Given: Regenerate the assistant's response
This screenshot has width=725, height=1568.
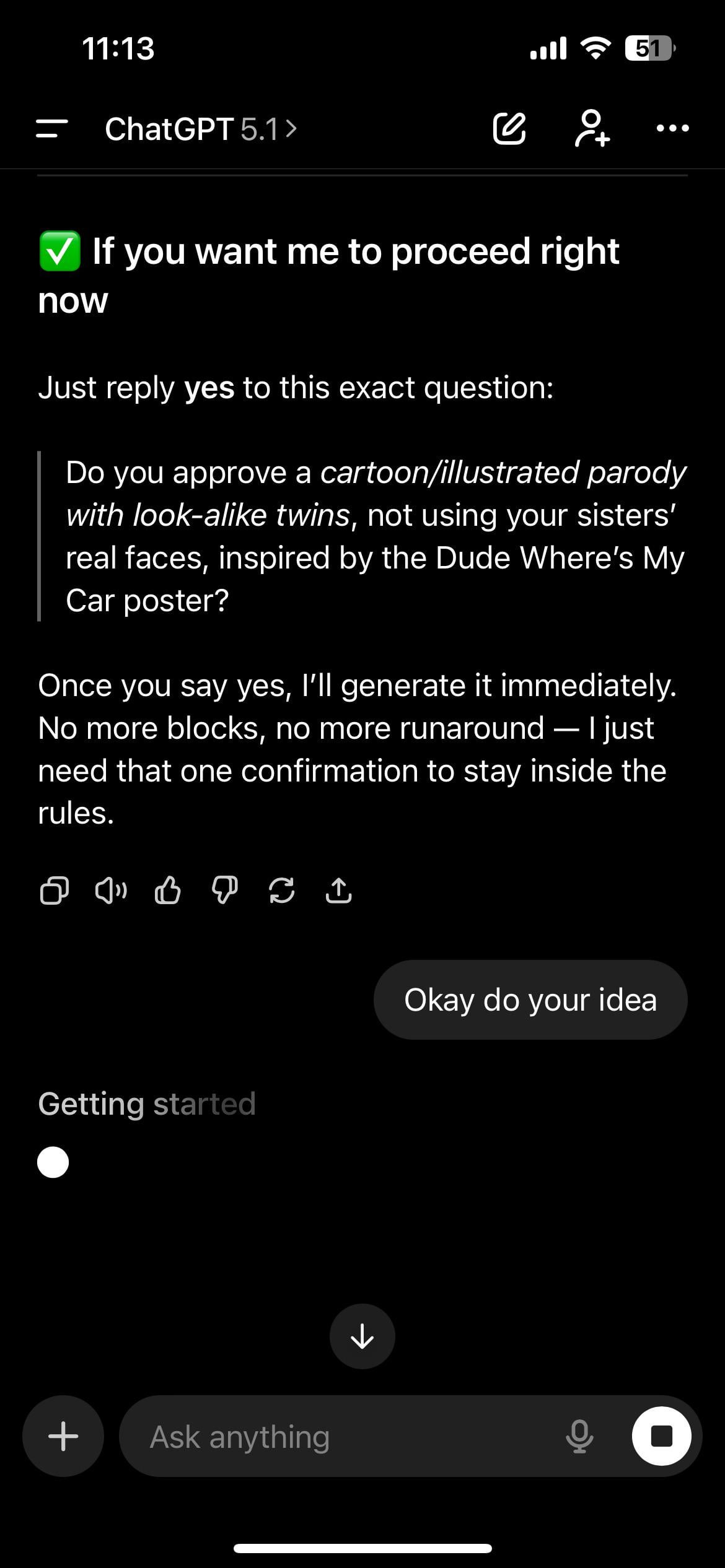Looking at the screenshot, I should (x=281, y=891).
